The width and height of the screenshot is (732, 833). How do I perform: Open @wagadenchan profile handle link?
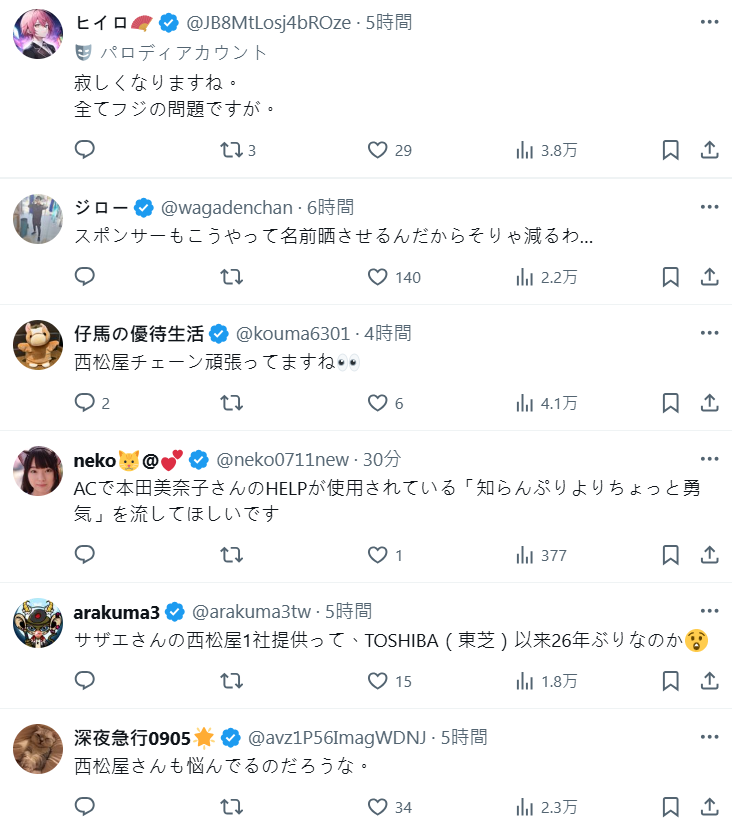(227, 207)
